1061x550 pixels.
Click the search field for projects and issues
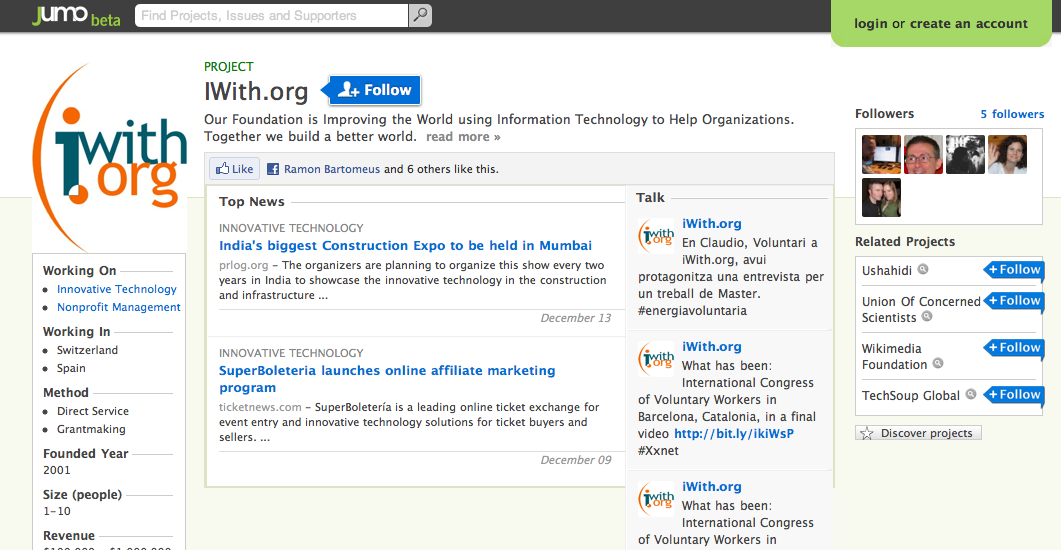(x=271, y=16)
